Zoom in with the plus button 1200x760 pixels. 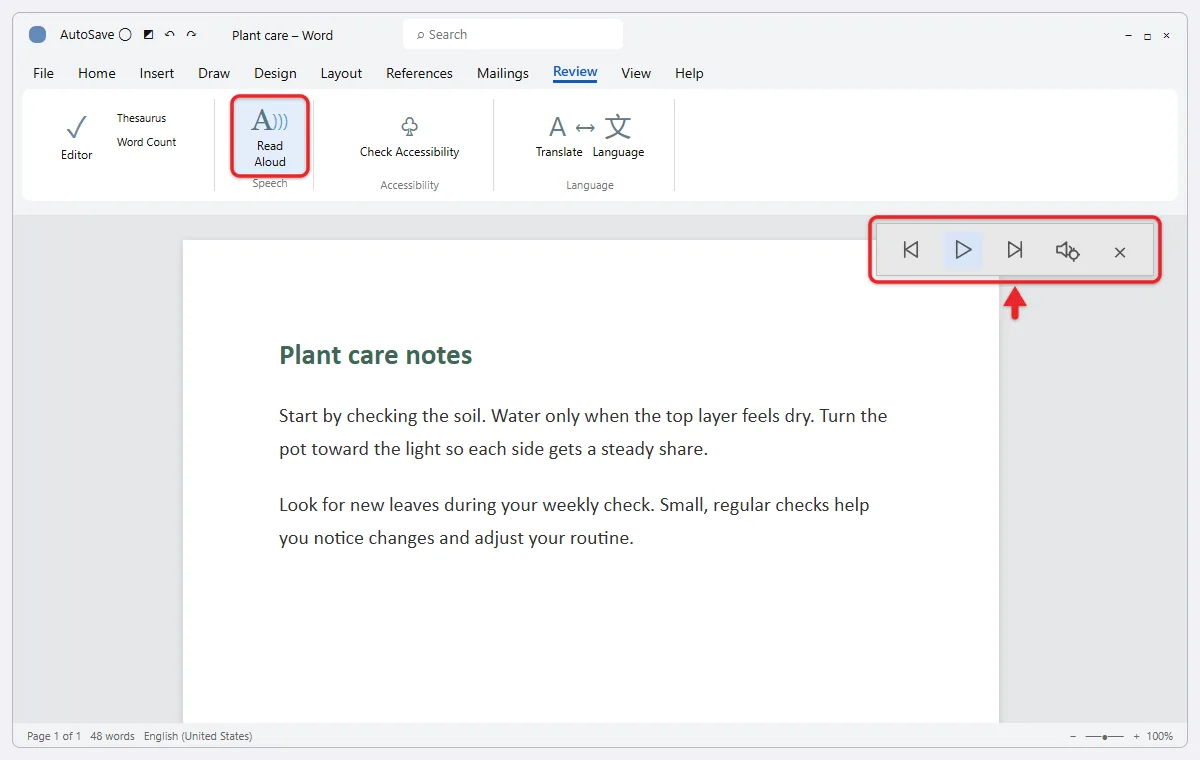1136,736
